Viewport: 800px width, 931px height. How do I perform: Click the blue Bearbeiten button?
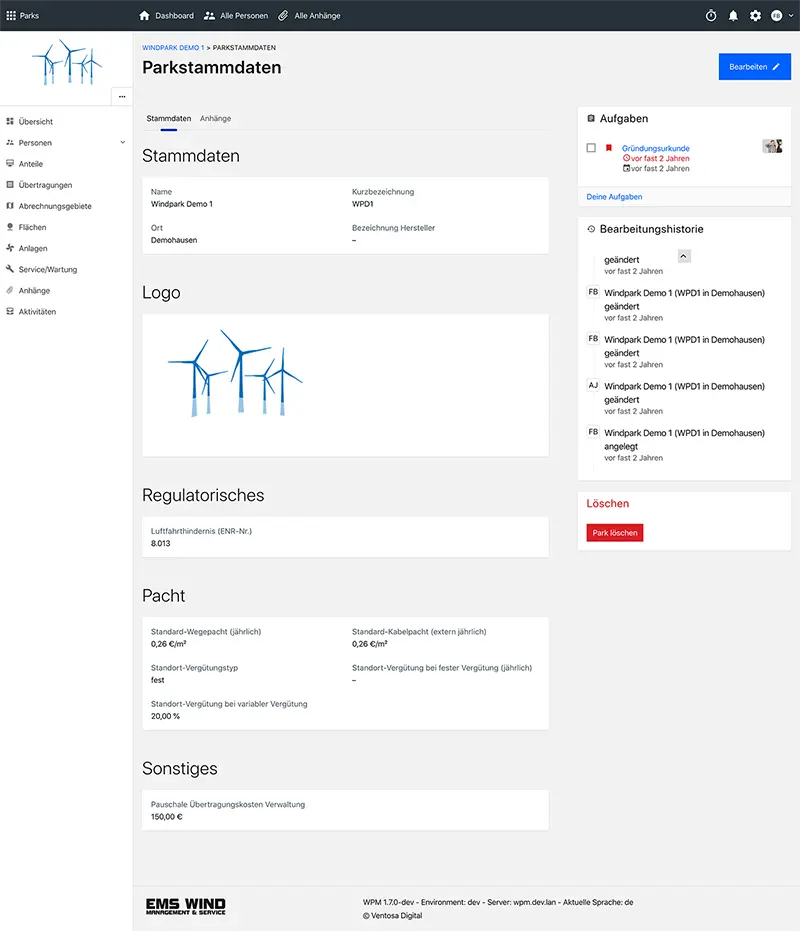click(754, 67)
